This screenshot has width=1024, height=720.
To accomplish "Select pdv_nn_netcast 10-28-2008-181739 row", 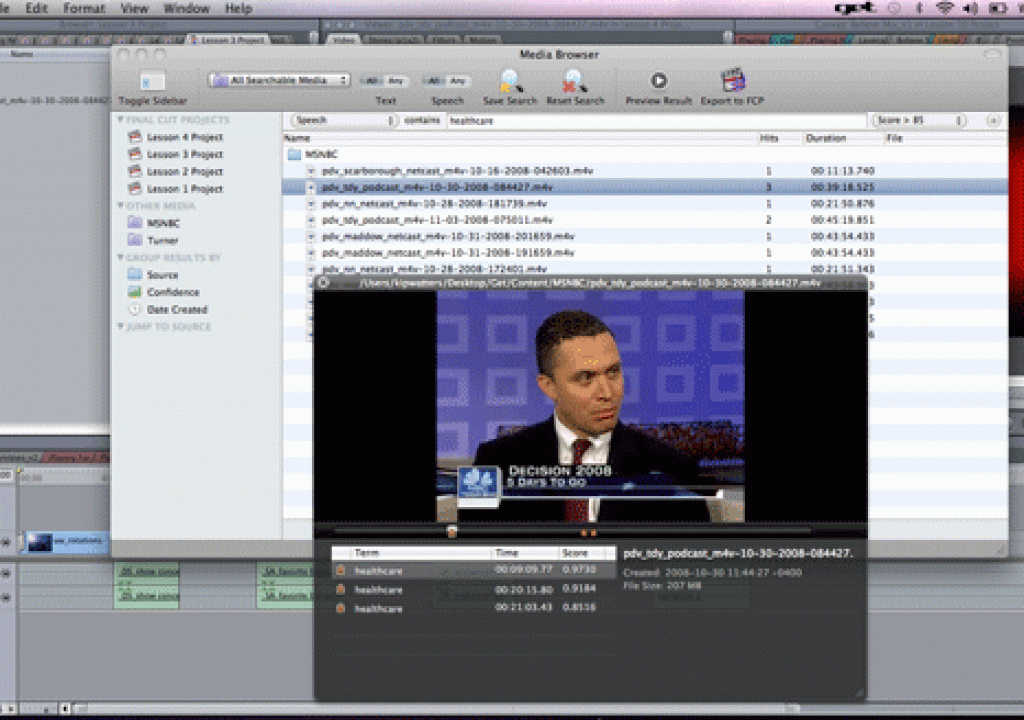I will click(x=645, y=204).
